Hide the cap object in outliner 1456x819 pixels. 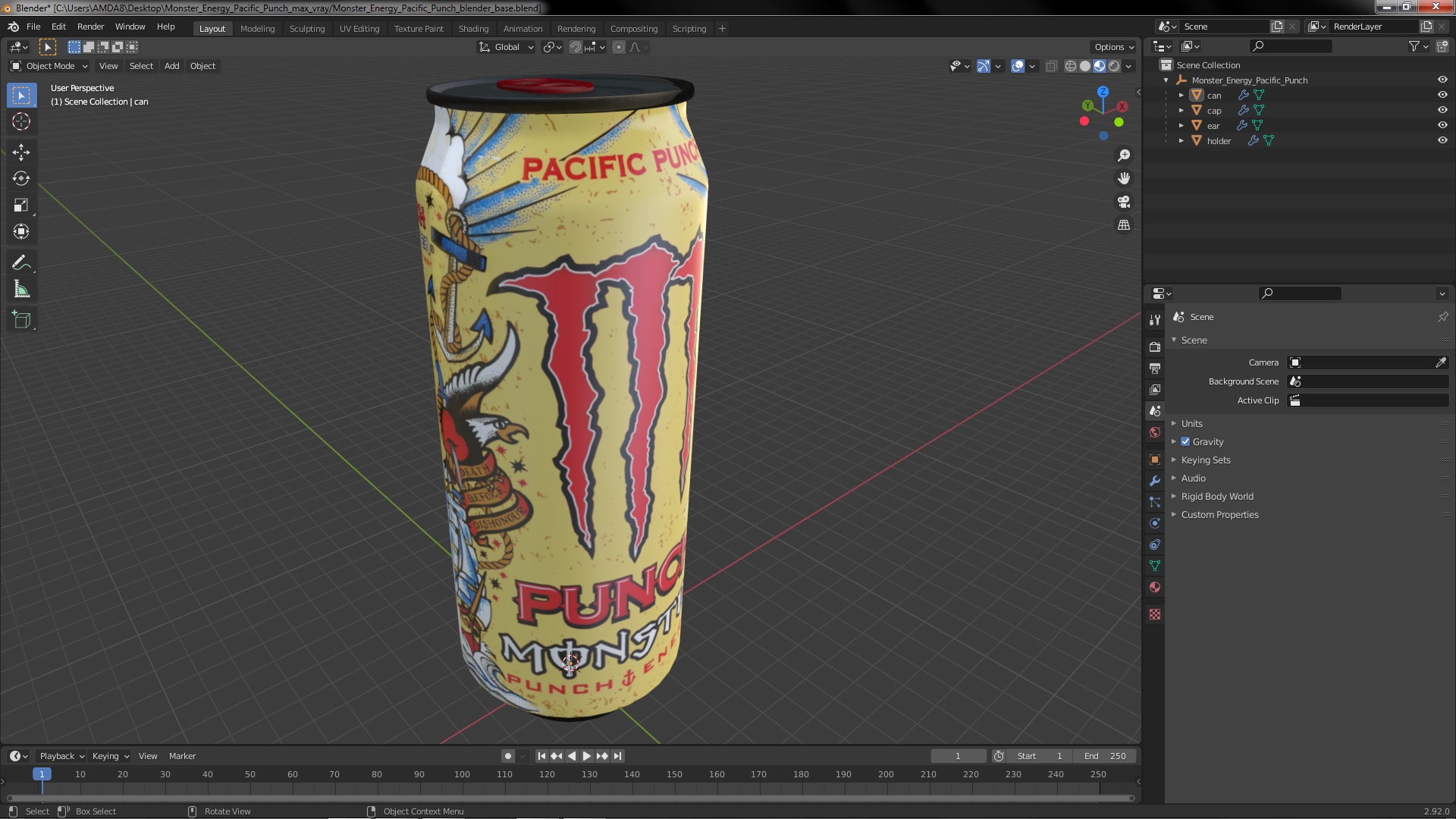coord(1442,110)
